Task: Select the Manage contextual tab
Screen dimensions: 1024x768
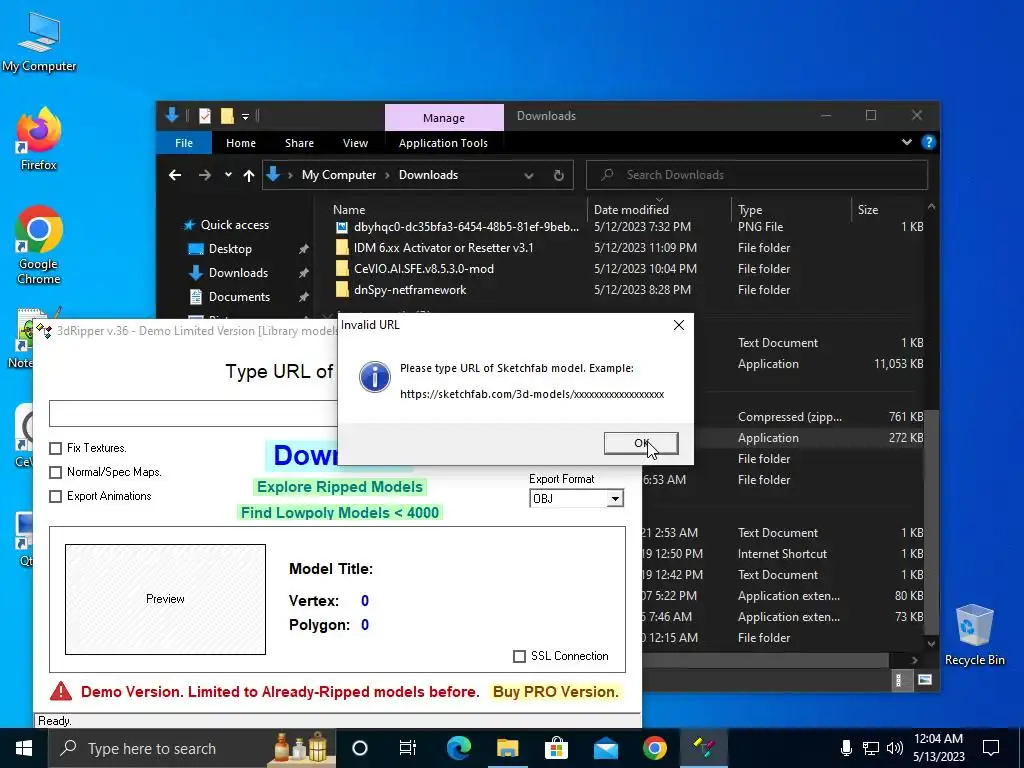Action: 444,118
